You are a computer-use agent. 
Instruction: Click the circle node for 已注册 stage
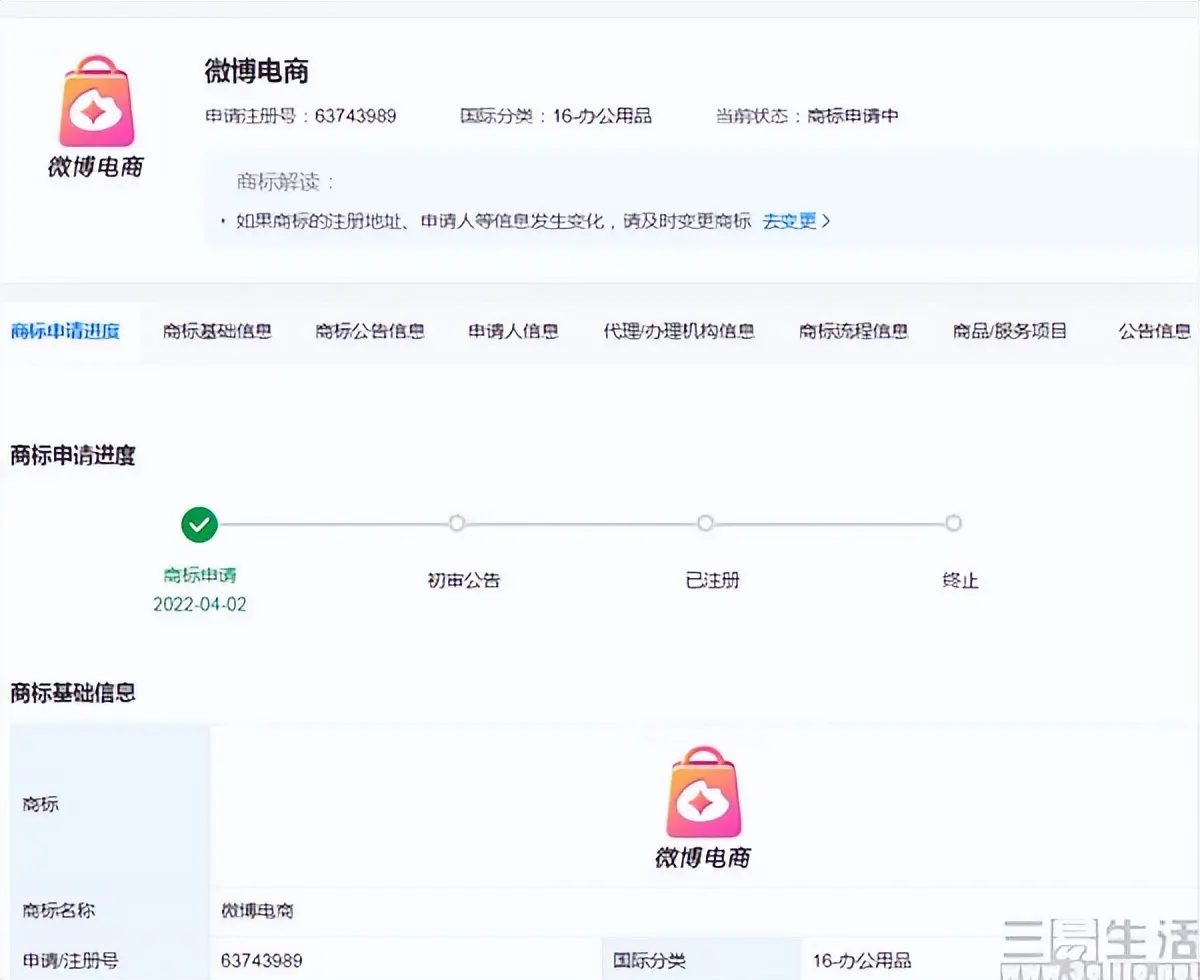[x=705, y=523]
